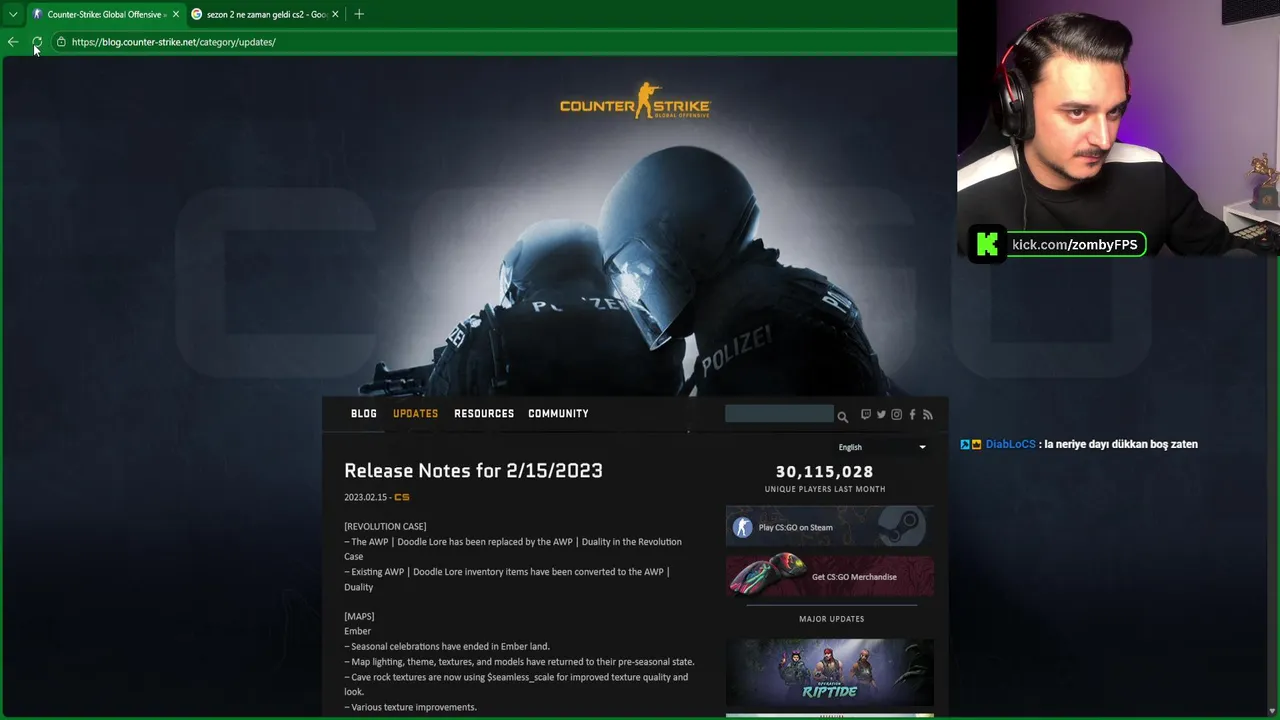Click the 'MAJOR UPDATES' sidebar heading
1280x720 pixels.
tap(831, 619)
